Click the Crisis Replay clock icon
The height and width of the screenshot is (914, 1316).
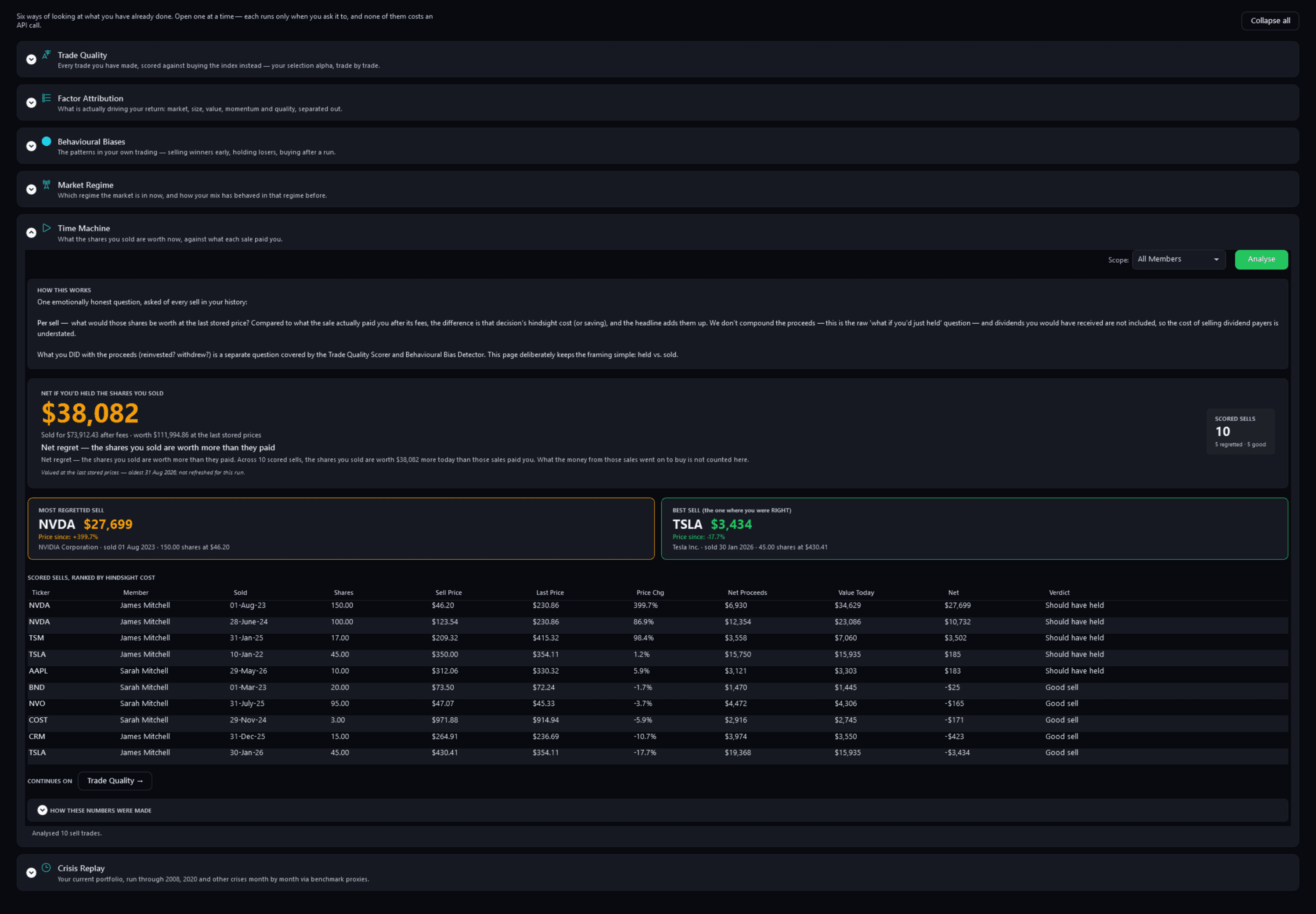point(47,867)
